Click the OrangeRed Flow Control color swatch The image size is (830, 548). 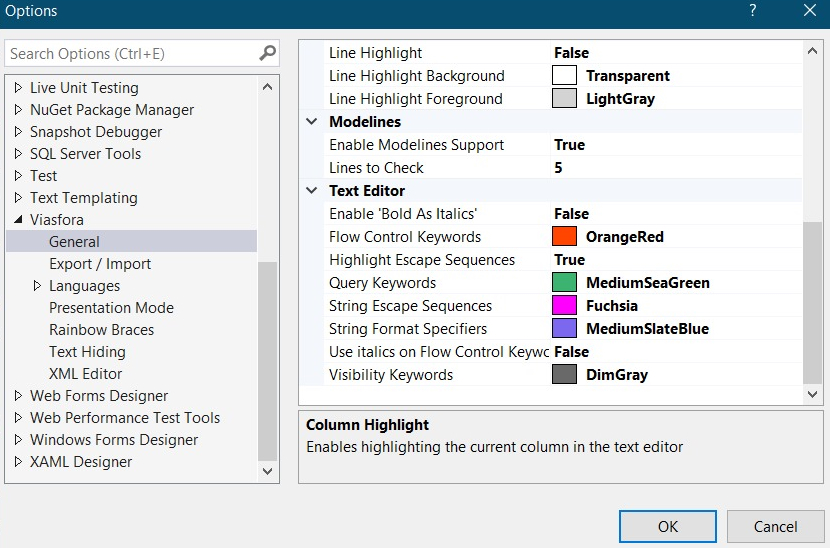coord(565,237)
